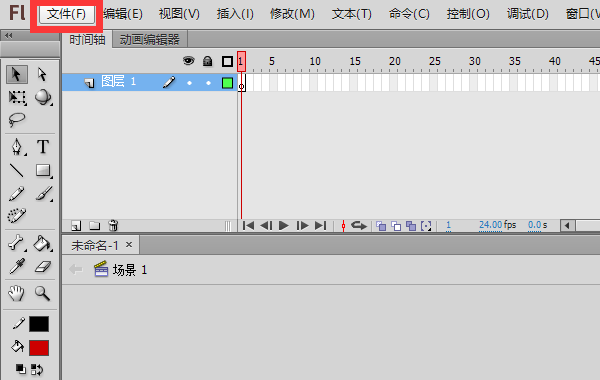The height and width of the screenshot is (380, 600).
Task: Toggle Onion Skin Outlines button
Action: click(396, 226)
